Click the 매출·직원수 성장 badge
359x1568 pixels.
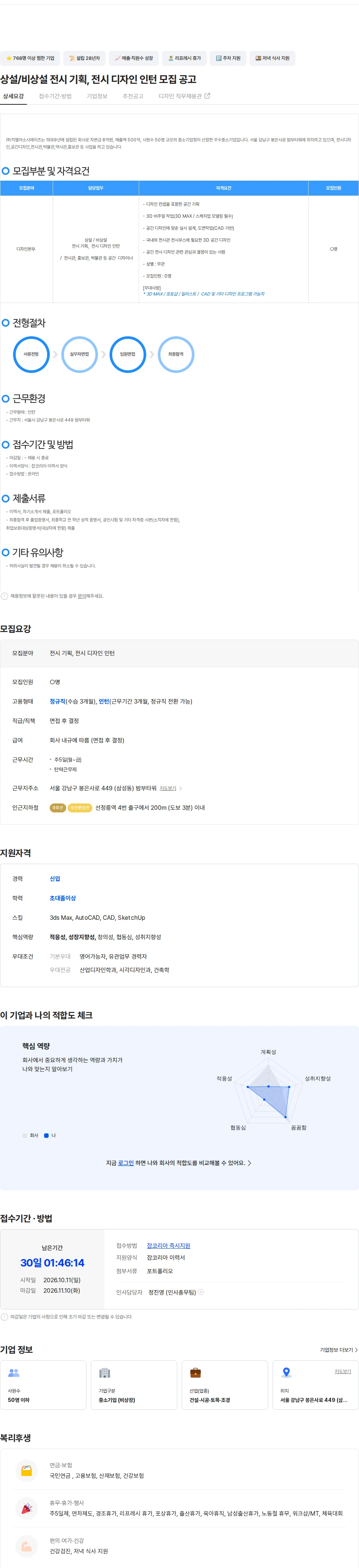click(x=134, y=58)
